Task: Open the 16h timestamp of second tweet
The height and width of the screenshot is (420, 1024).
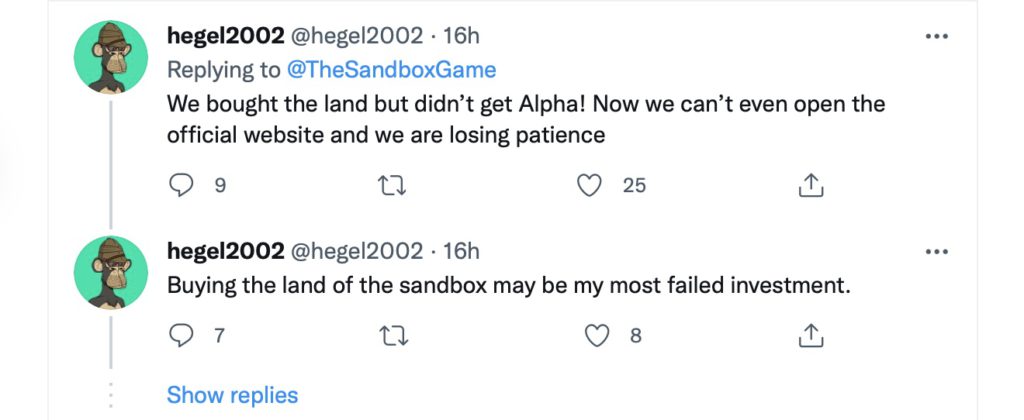Action: pyautogui.click(x=461, y=251)
